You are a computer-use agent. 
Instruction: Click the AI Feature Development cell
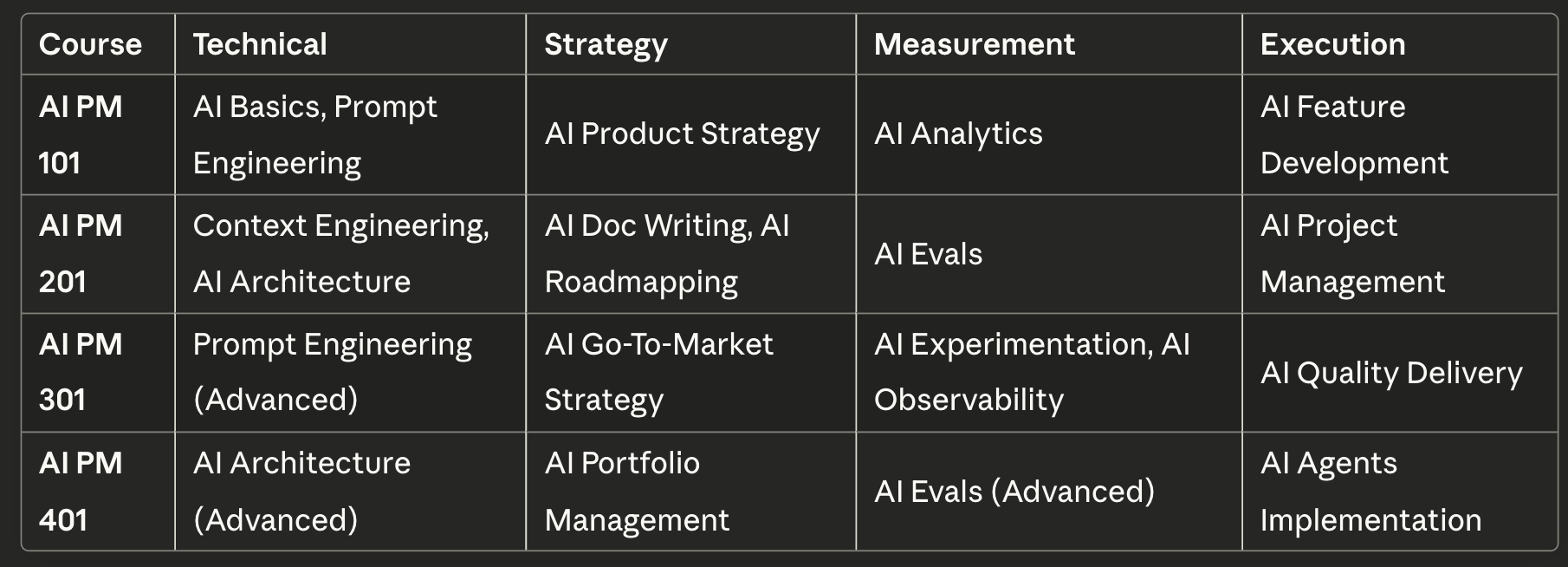pyautogui.click(x=1353, y=134)
